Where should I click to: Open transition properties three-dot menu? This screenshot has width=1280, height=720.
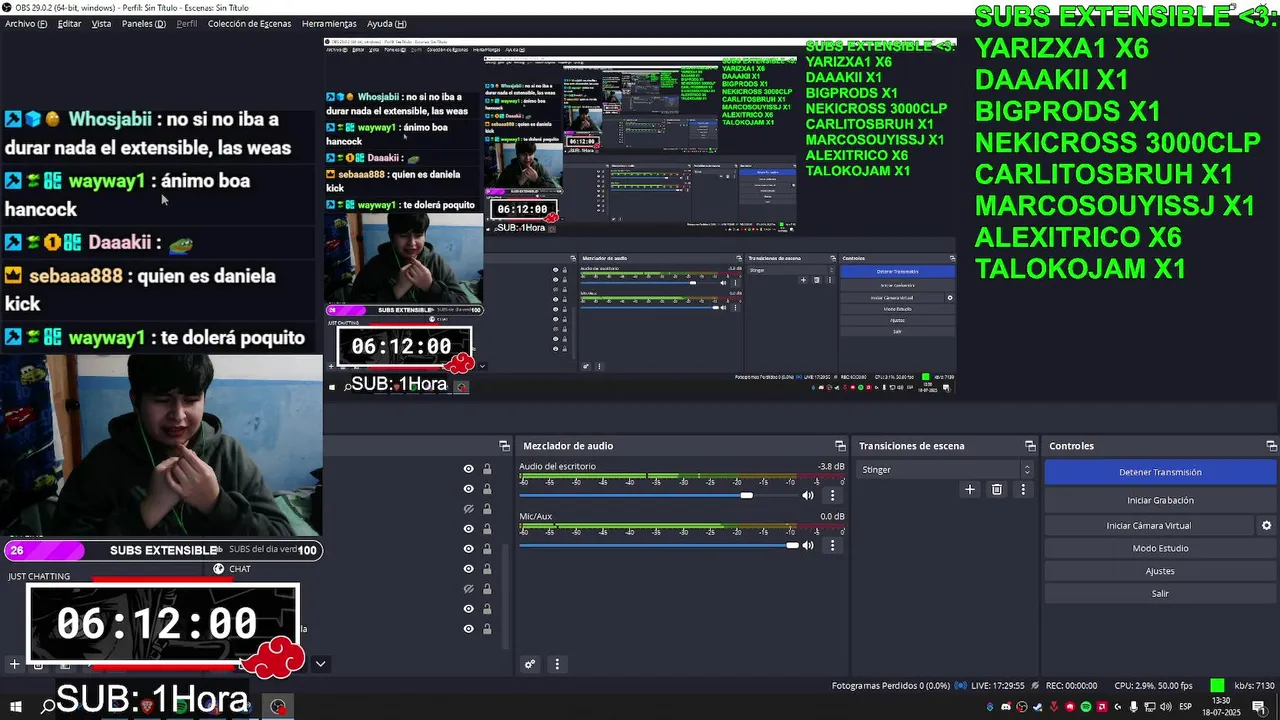(x=1022, y=489)
